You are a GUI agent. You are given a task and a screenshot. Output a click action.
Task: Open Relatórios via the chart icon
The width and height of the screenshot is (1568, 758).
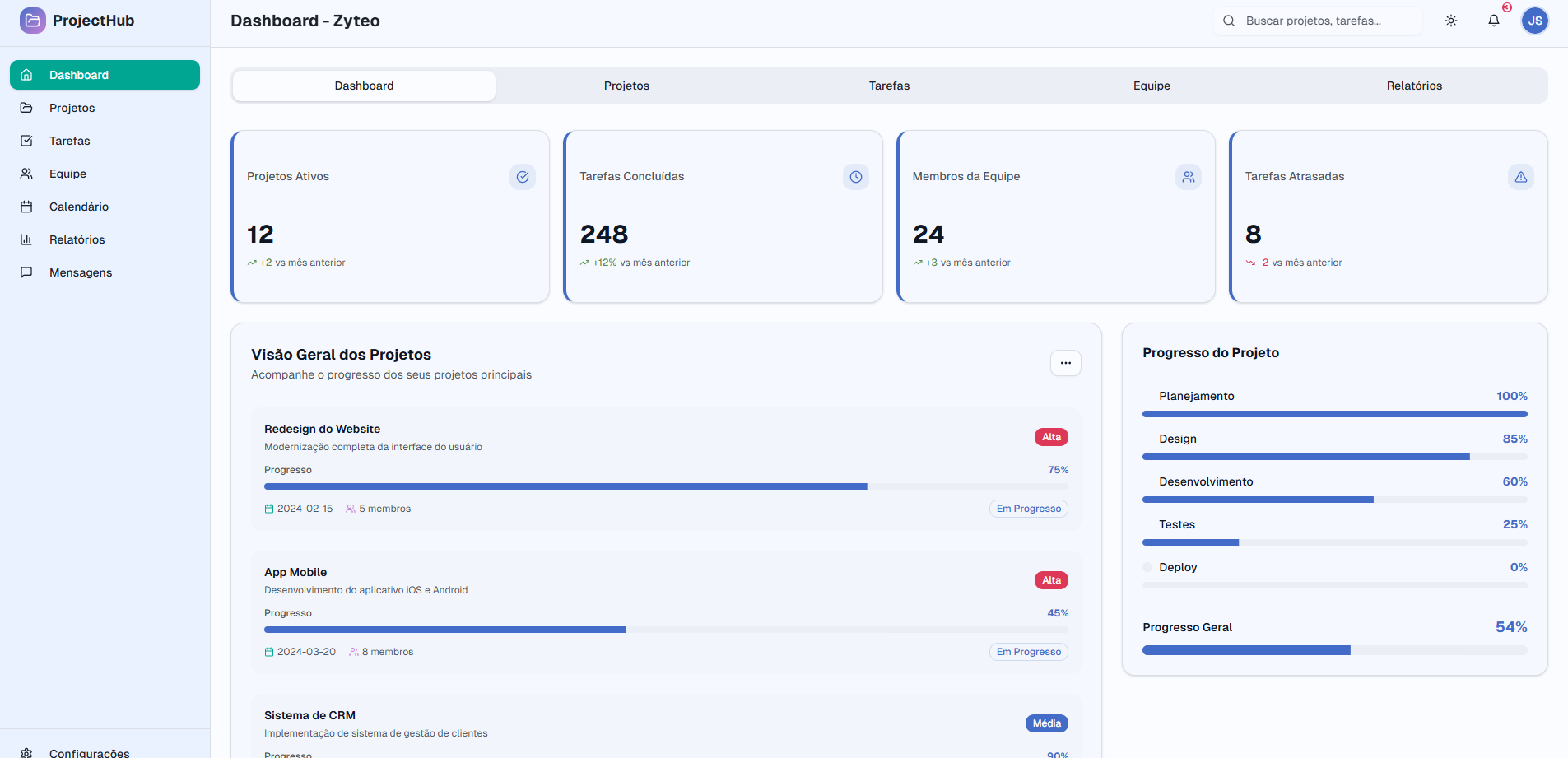tap(27, 239)
